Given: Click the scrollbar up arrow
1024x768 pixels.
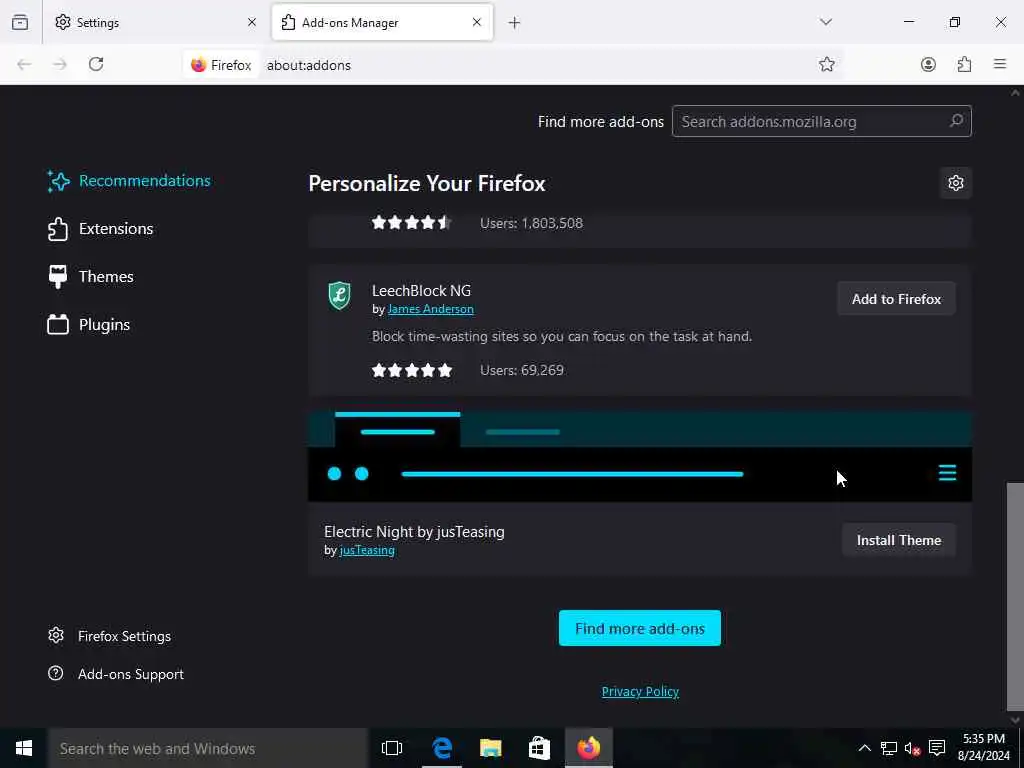Looking at the screenshot, I should click(1015, 93).
